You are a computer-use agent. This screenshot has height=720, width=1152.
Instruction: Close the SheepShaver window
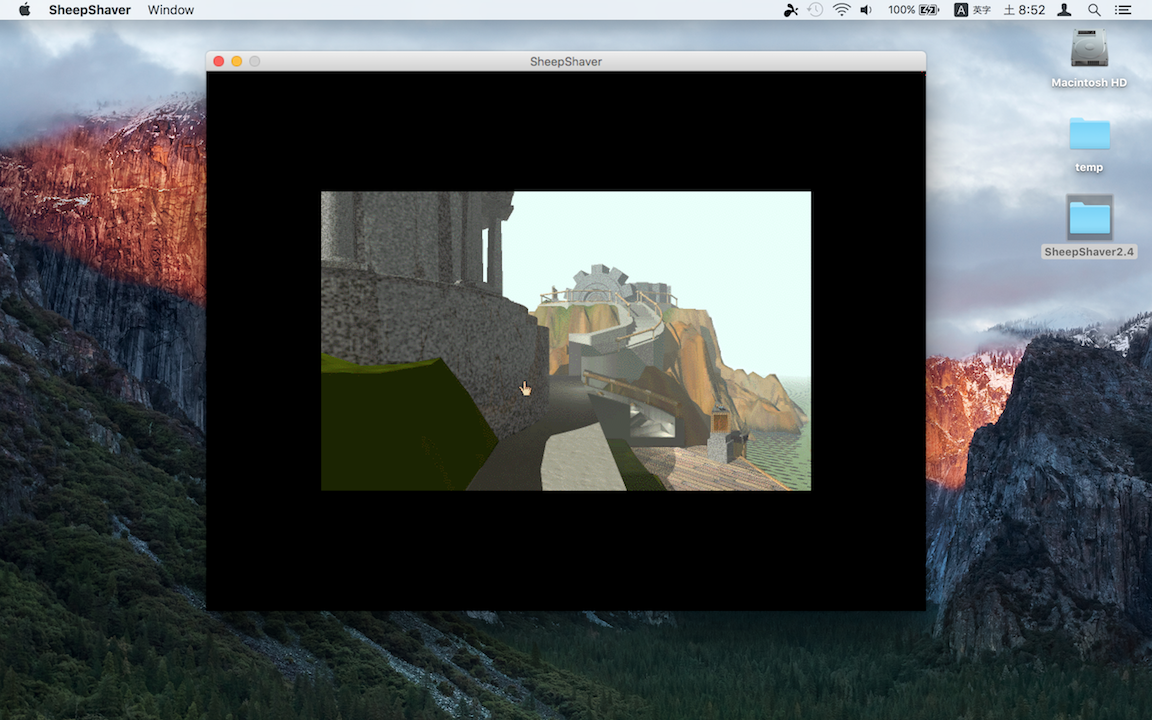point(219,61)
